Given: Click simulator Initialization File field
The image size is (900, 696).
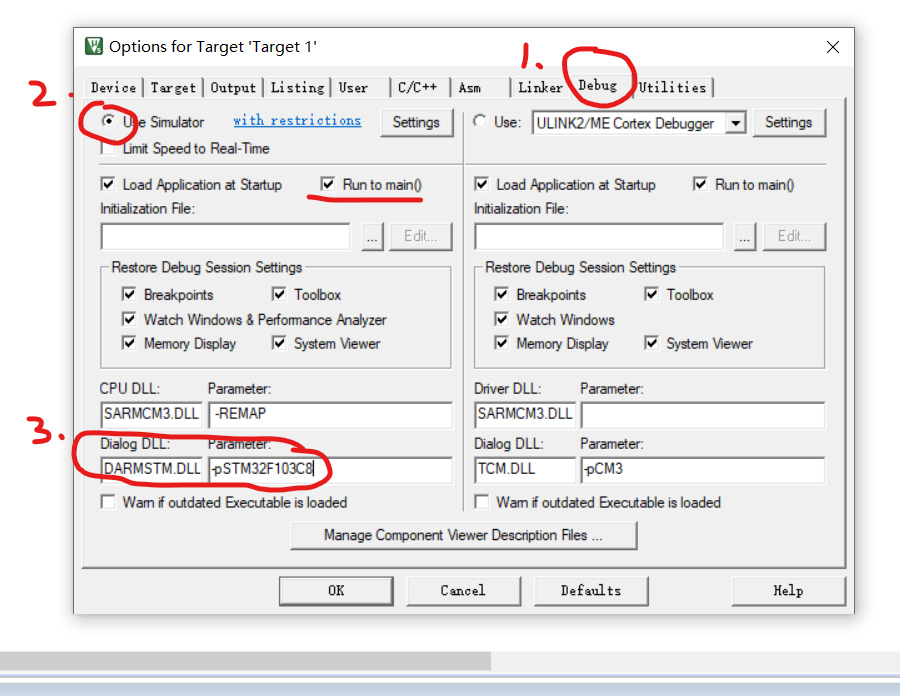Looking at the screenshot, I should (225, 236).
